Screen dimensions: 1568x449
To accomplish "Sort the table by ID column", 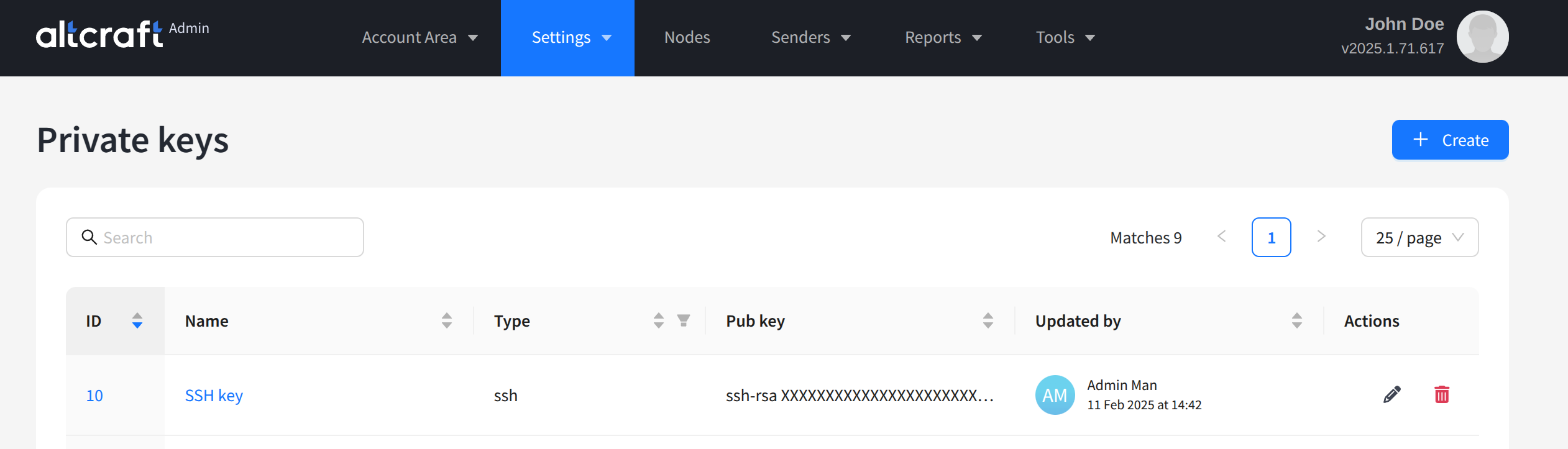I will 137,320.
